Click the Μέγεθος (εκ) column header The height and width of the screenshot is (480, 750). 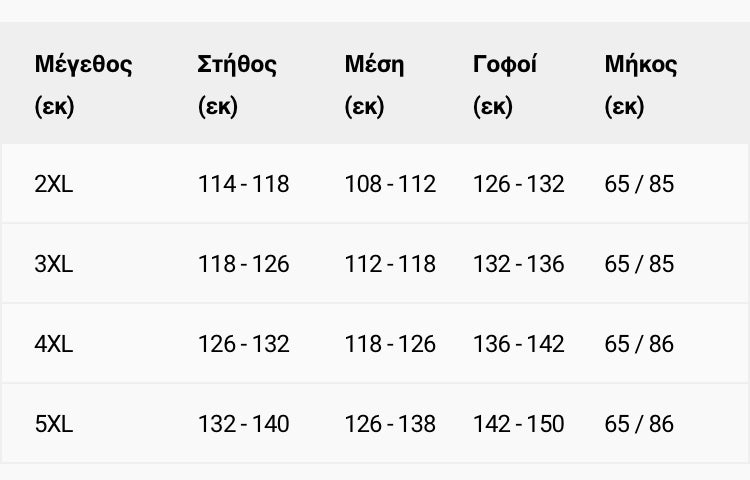(83, 85)
